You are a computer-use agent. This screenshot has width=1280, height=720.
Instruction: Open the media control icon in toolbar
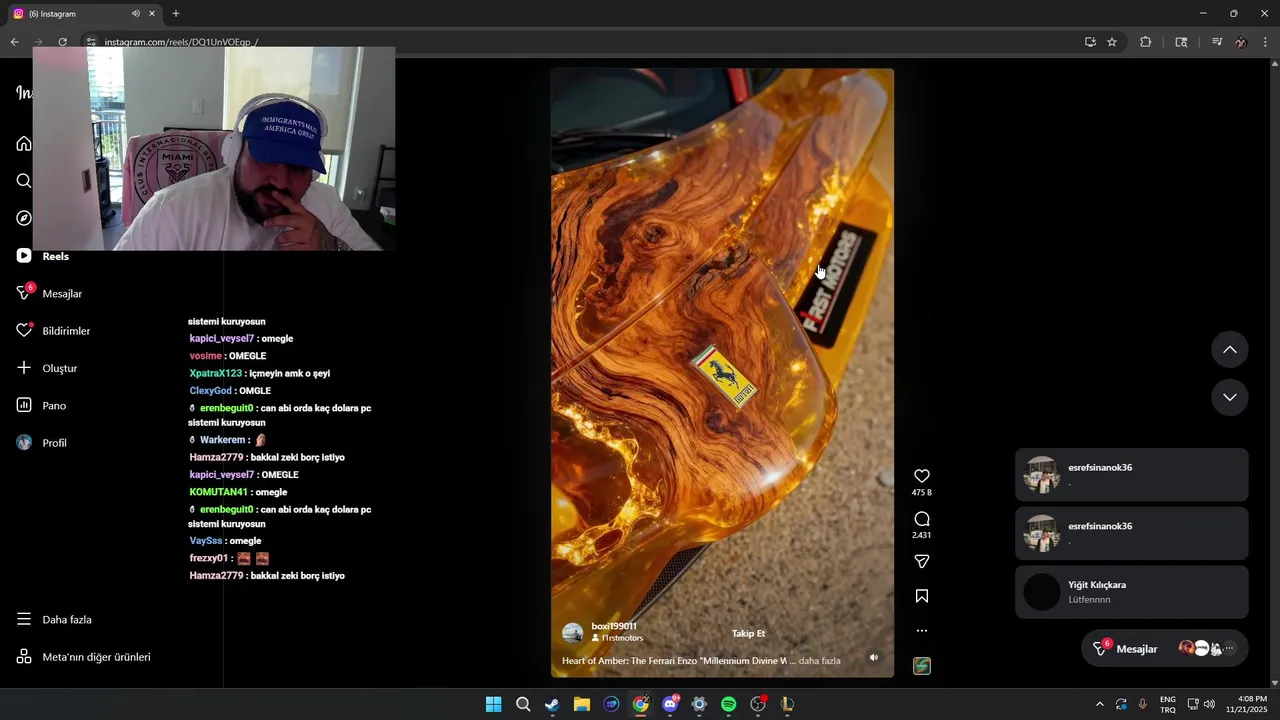1217,42
